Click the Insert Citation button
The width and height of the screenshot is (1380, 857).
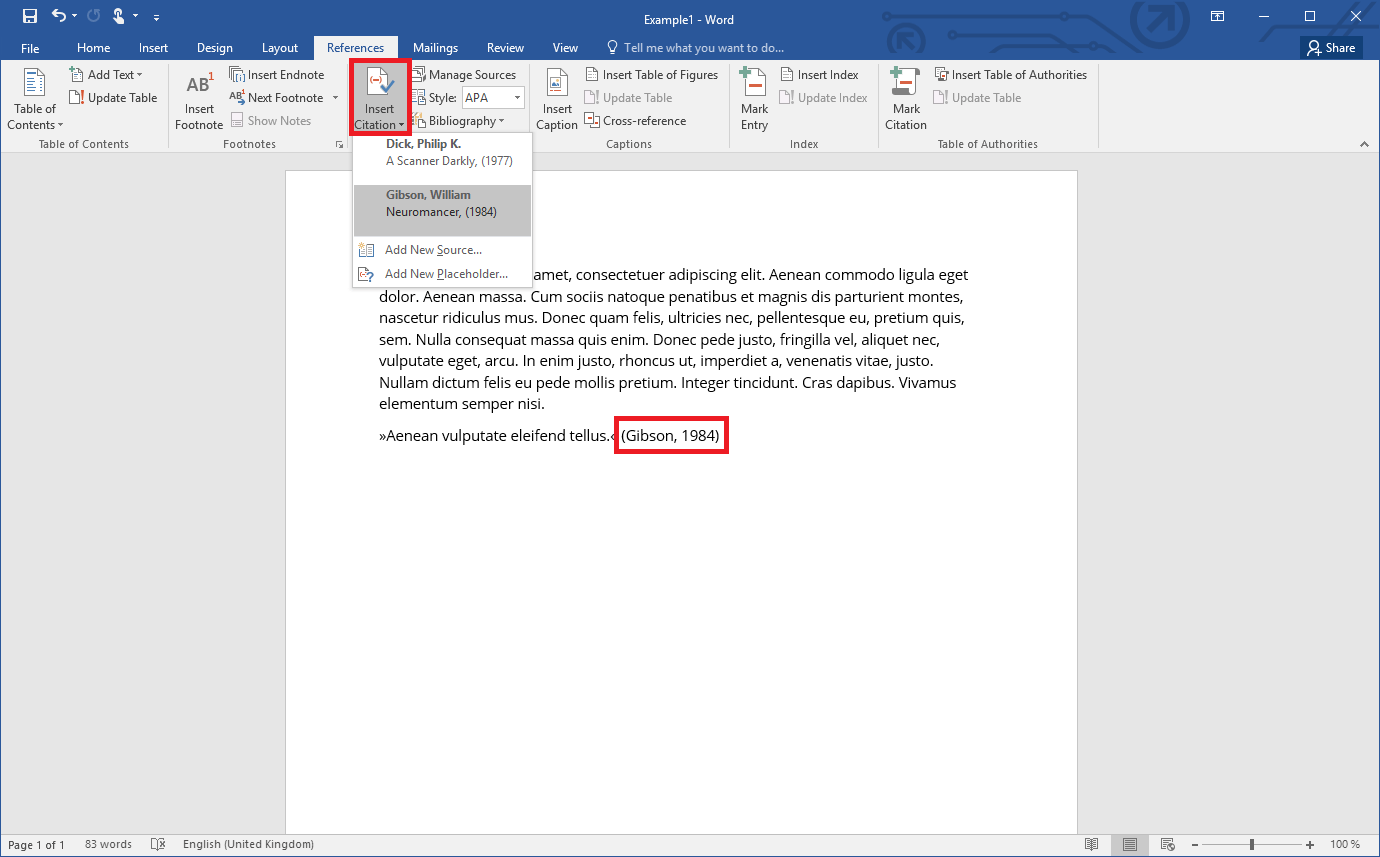pyautogui.click(x=380, y=100)
